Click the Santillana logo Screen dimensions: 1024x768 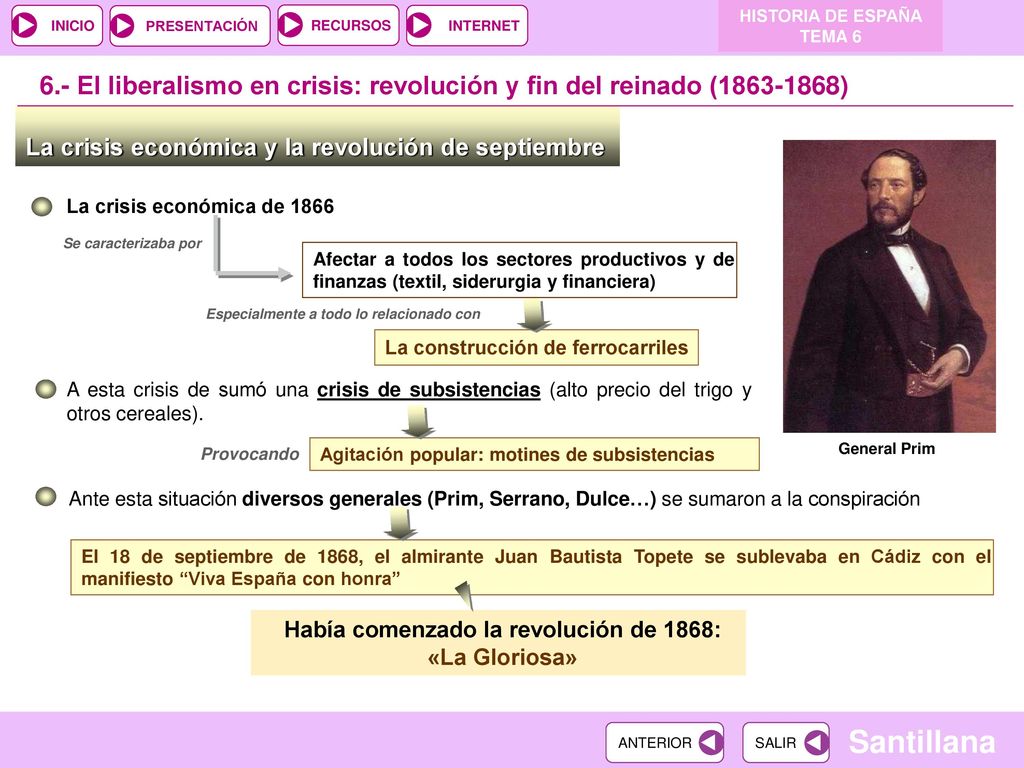tap(921, 742)
